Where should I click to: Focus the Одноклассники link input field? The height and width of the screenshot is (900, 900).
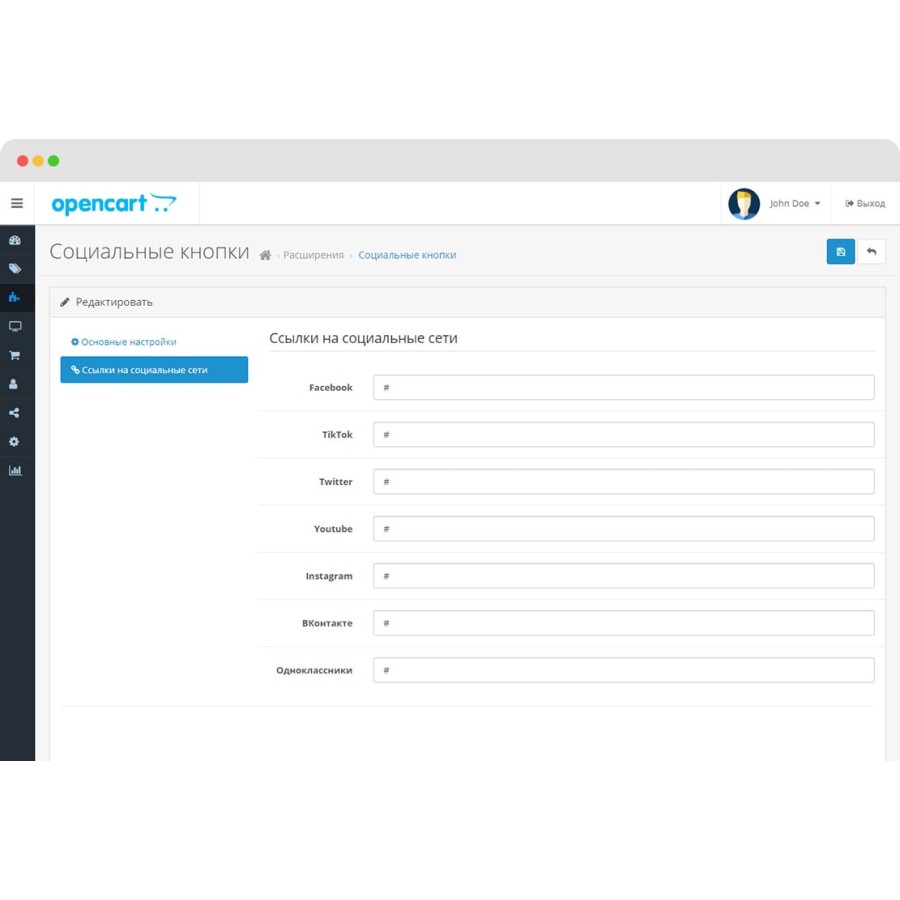click(x=623, y=670)
